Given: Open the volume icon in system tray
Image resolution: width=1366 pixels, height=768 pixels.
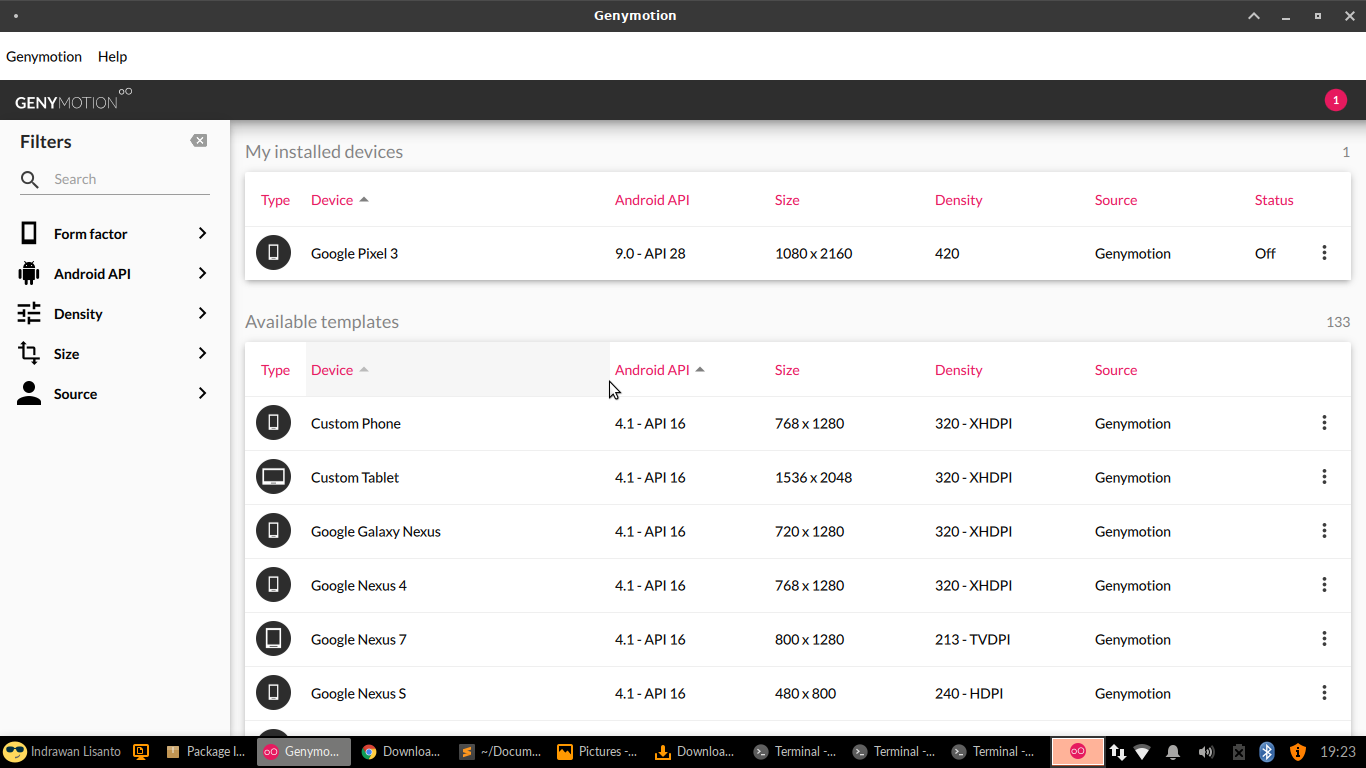Looking at the screenshot, I should pos(1206,752).
